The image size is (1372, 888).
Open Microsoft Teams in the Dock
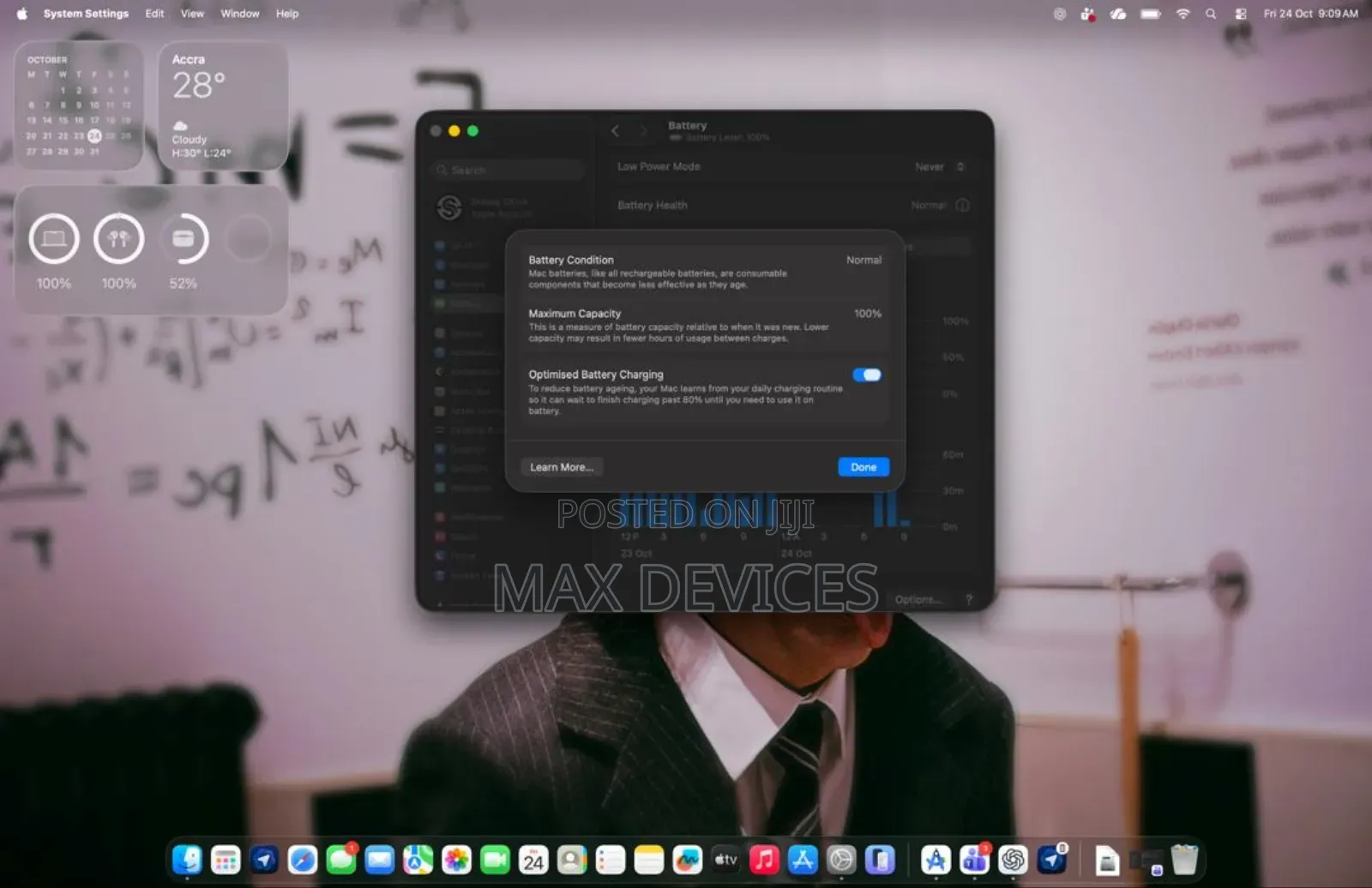974,859
